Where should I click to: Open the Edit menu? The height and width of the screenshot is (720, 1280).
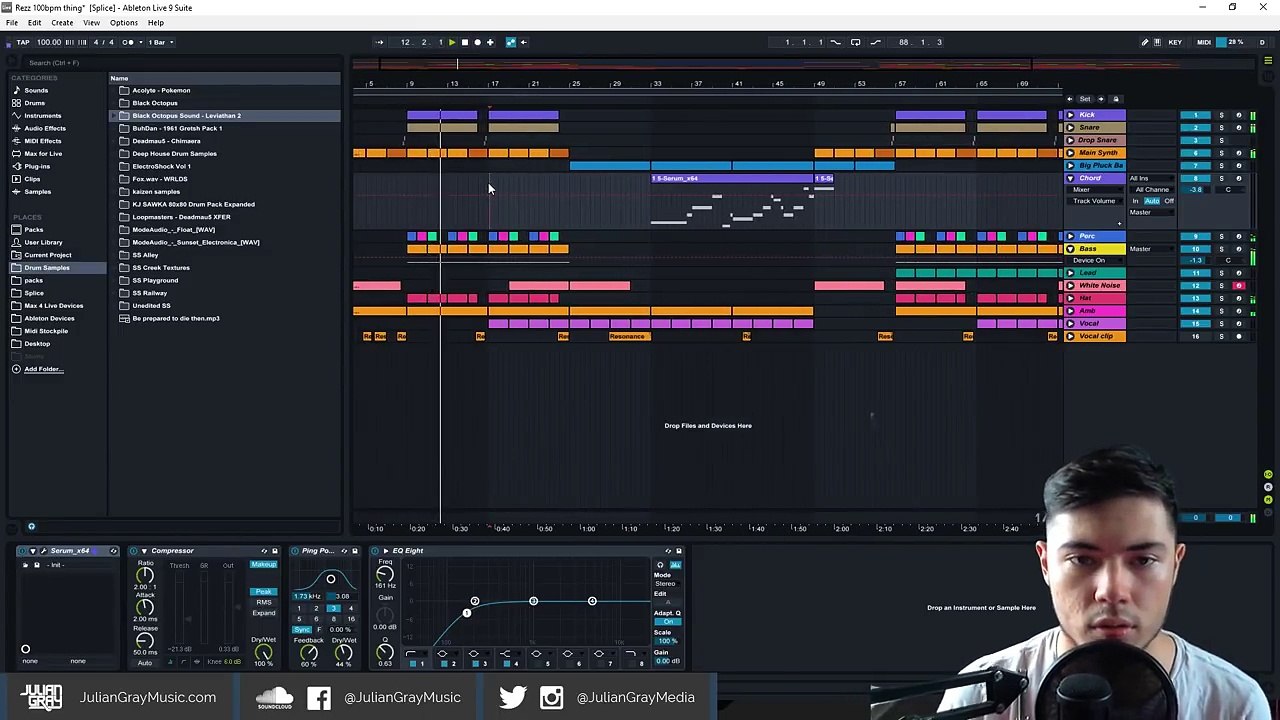(34, 22)
